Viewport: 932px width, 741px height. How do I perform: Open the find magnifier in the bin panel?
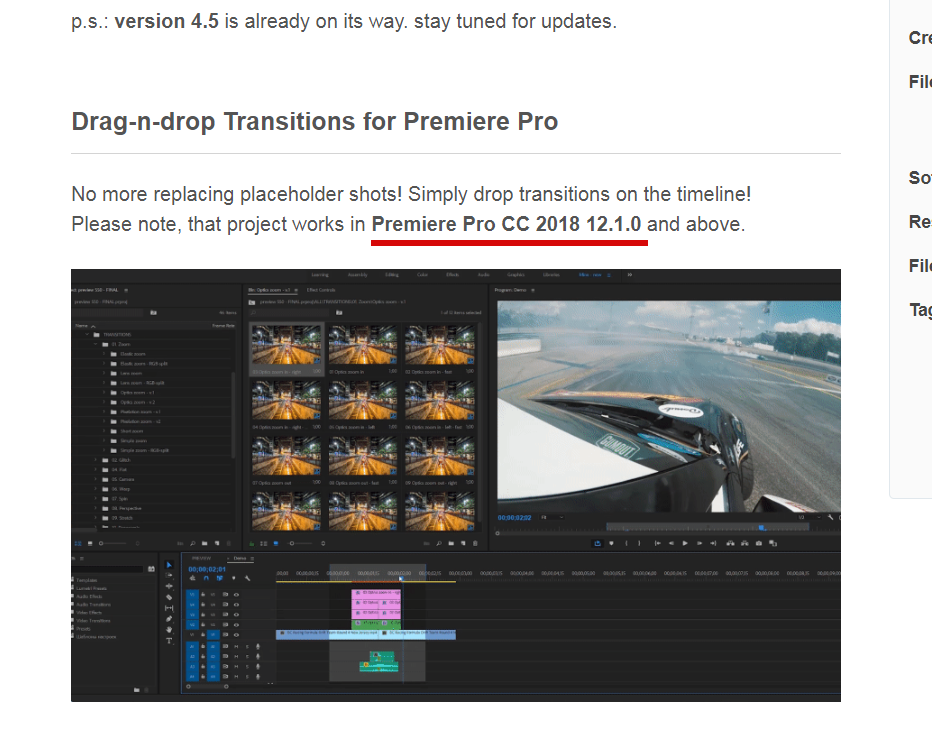pyautogui.click(x=439, y=543)
